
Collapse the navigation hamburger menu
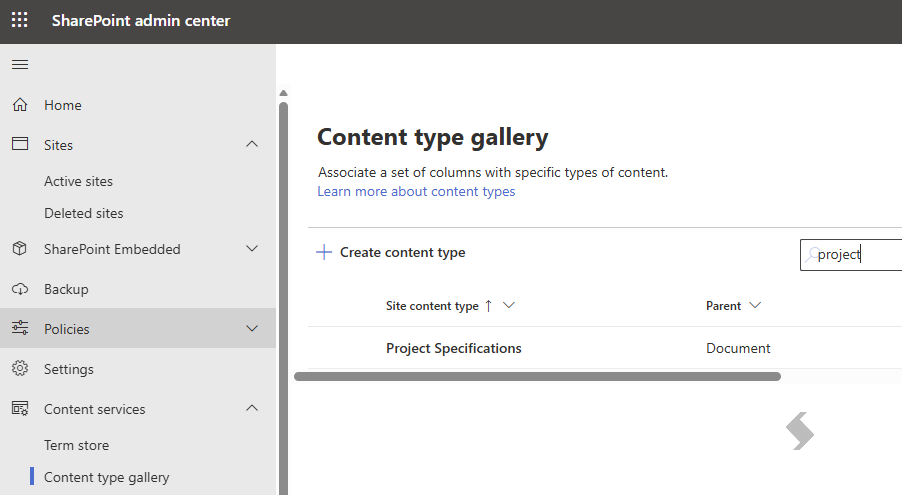pyautogui.click(x=20, y=64)
